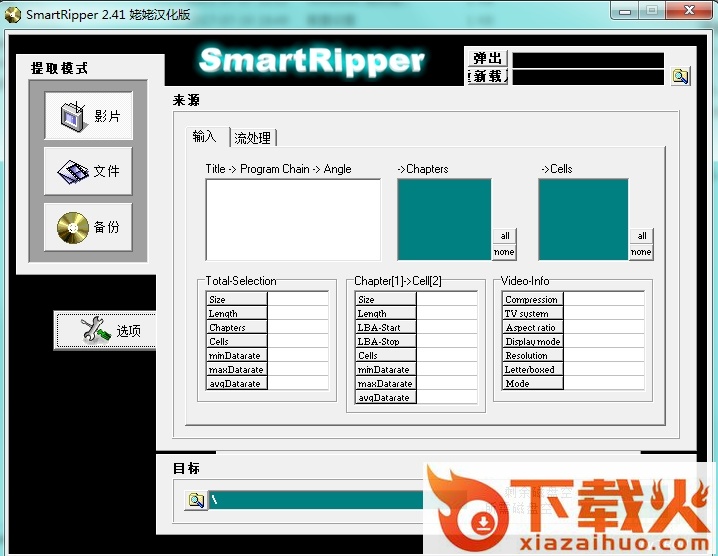
Task: Click avgDatarate in Total-Selection
Action: tap(236, 383)
